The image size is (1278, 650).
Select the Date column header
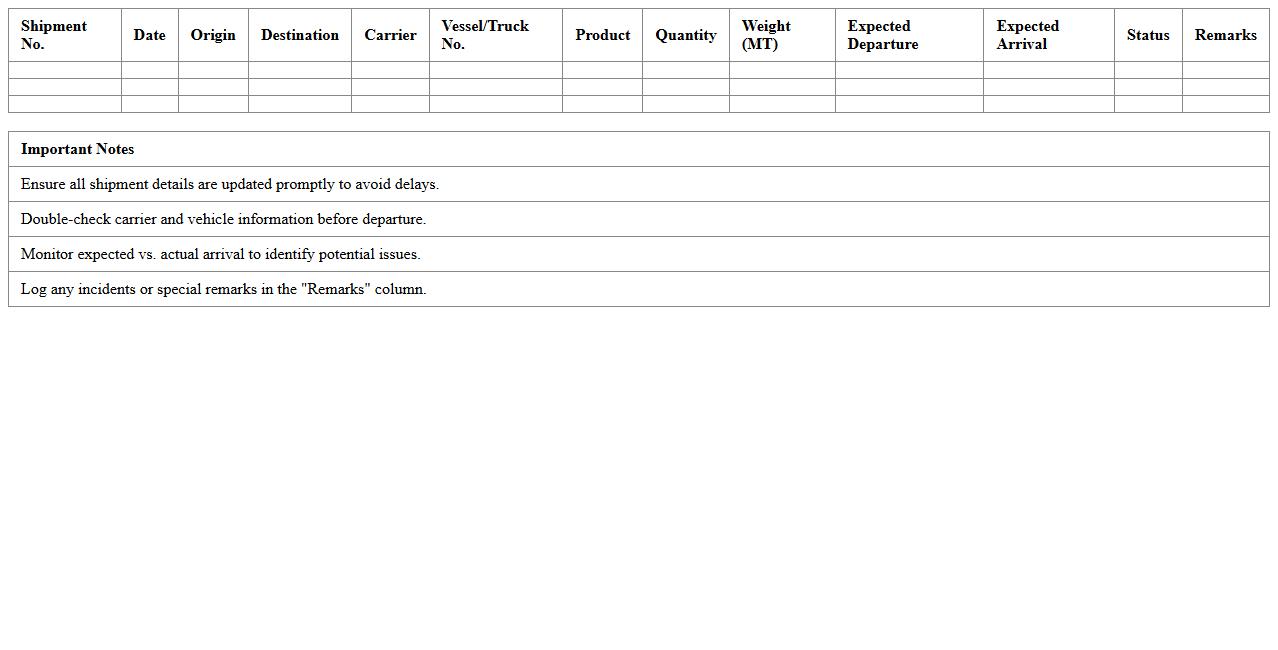[x=148, y=35]
